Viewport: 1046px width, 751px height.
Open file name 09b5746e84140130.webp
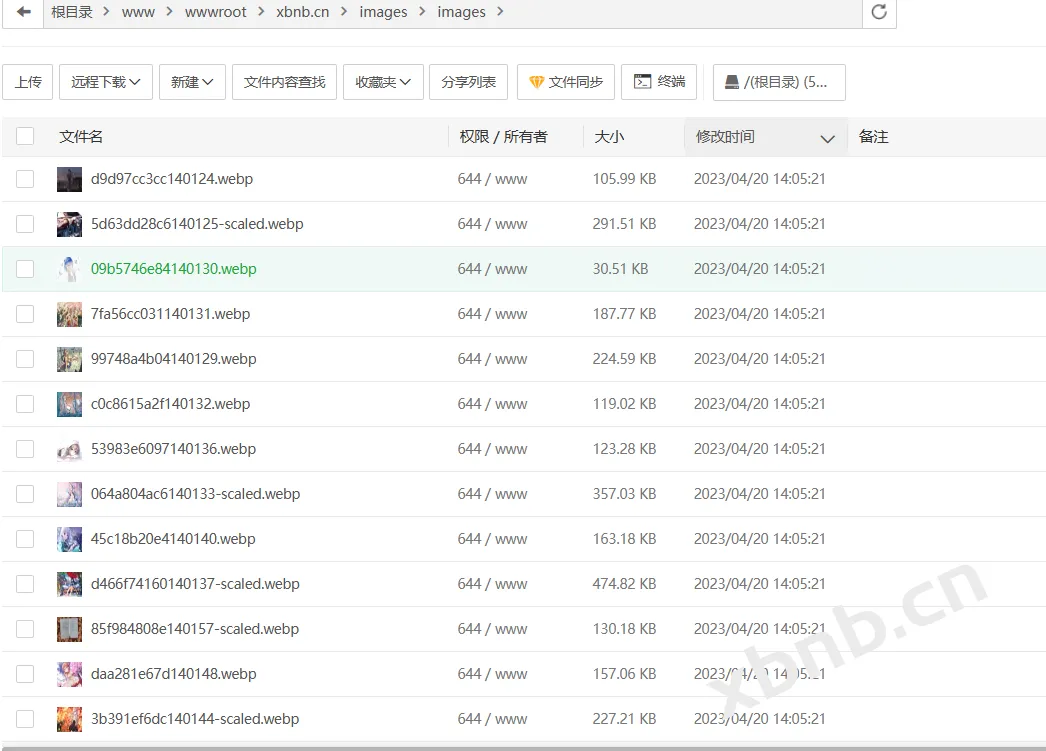173,269
